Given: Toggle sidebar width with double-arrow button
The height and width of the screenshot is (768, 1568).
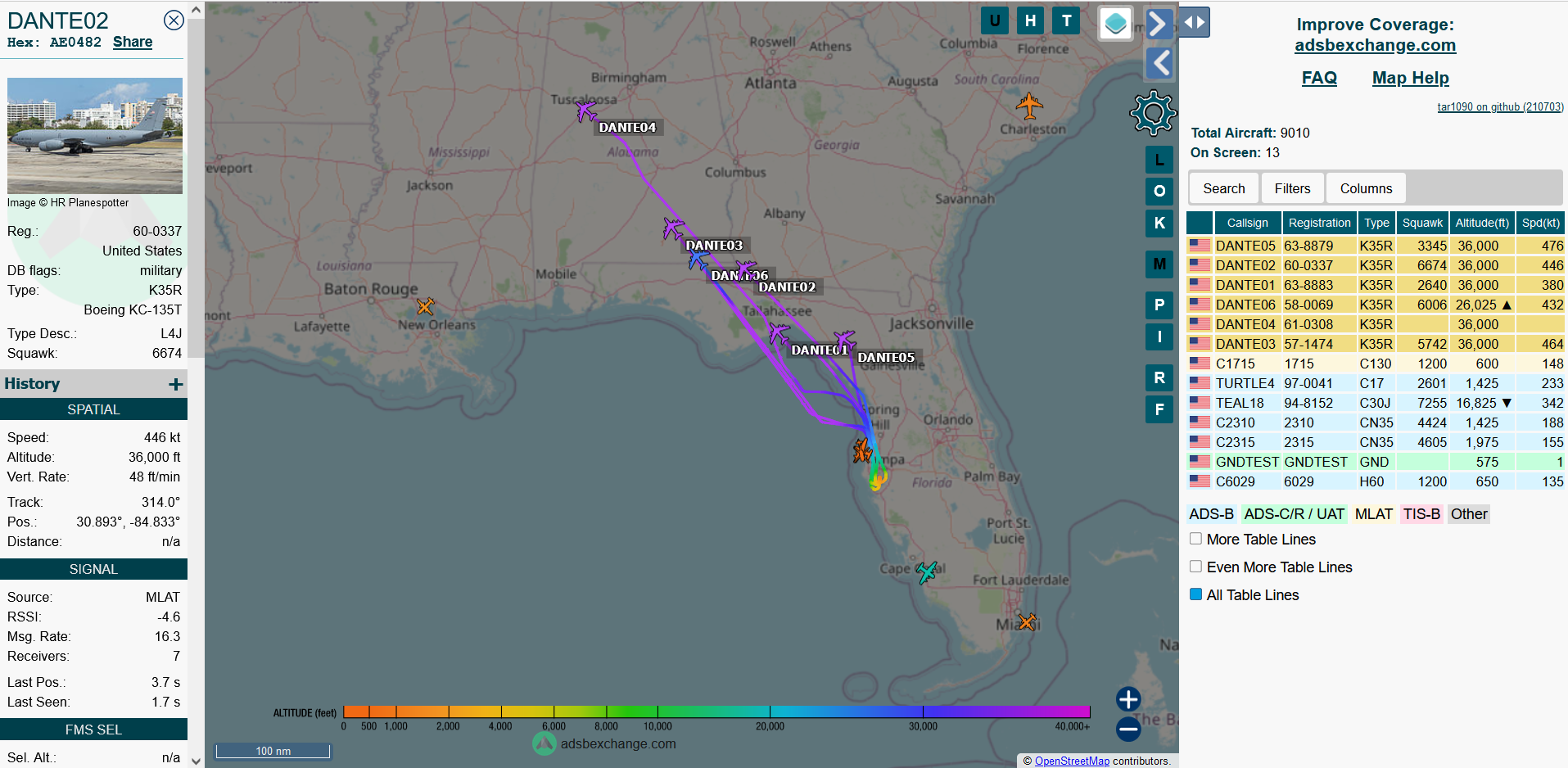Looking at the screenshot, I should click(1195, 22).
